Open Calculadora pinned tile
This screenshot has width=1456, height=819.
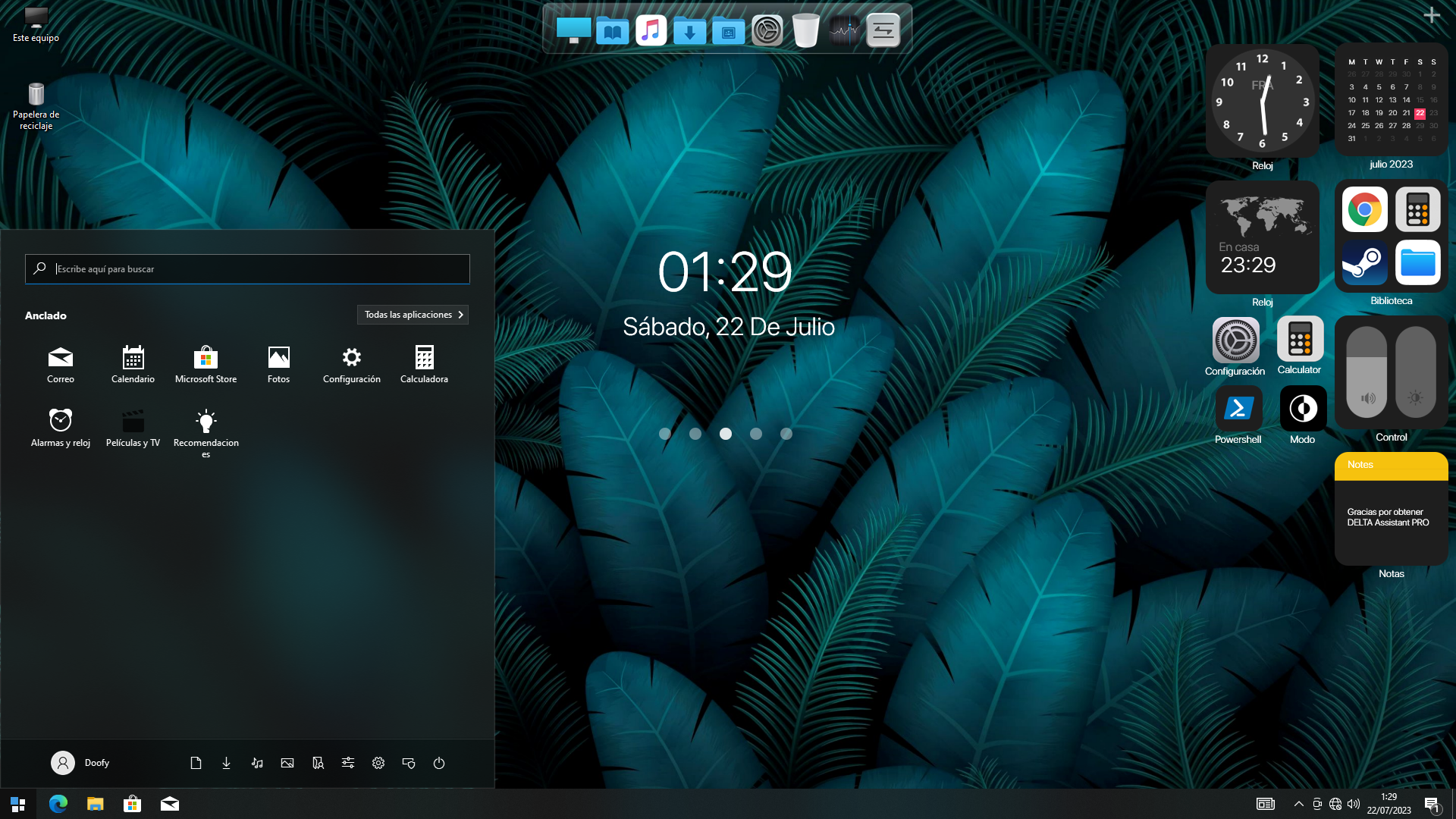coord(424,364)
